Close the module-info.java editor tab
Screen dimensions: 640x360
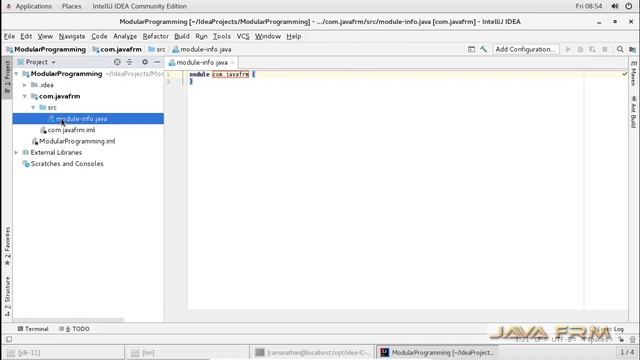[x=233, y=62]
